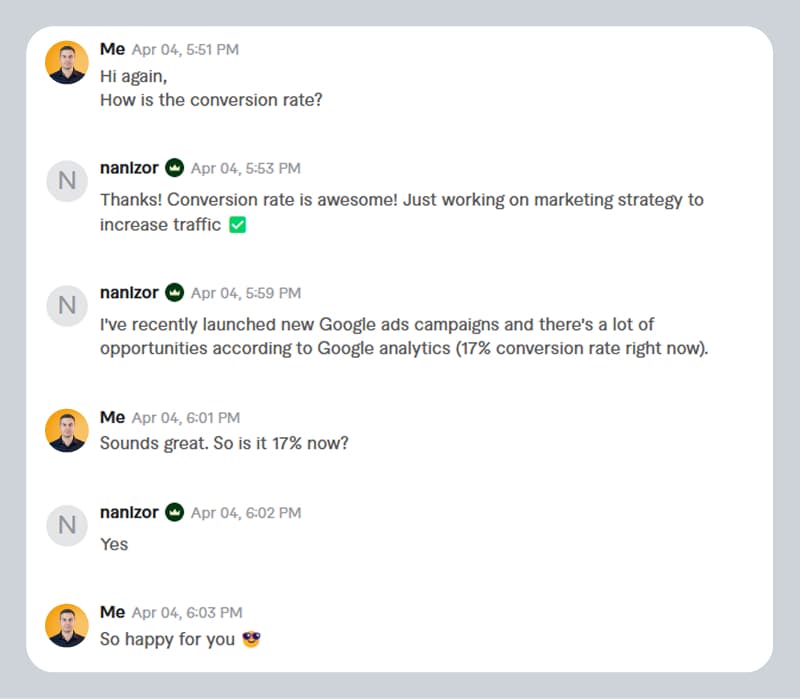Click the "Apr 04, 6:01 PM" timestamp
Viewport: 800px width, 699px height.
point(186,418)
